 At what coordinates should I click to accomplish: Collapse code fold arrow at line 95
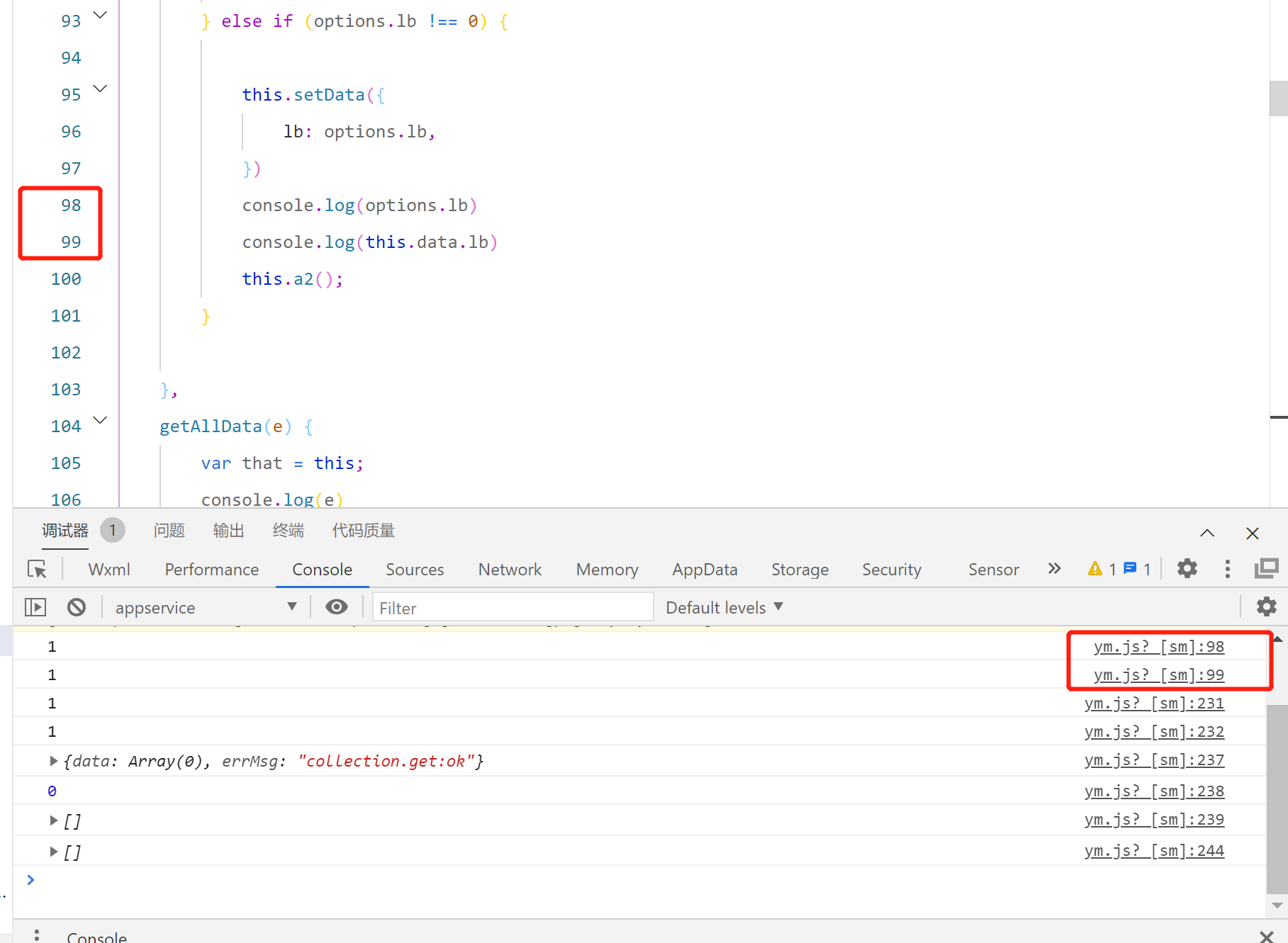tap(101, 89)
